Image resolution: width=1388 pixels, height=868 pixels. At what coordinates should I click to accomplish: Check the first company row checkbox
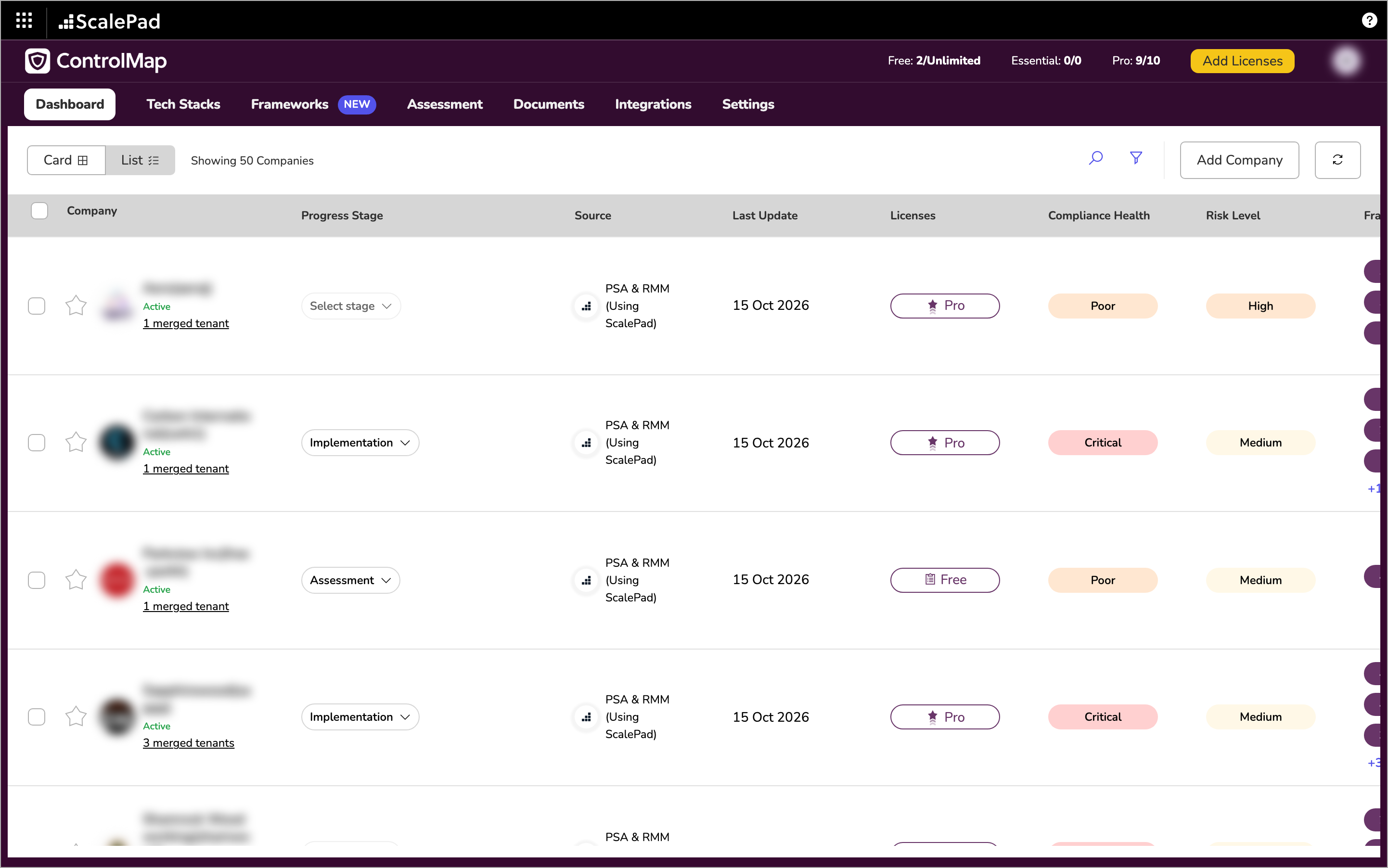click(37, 306)
